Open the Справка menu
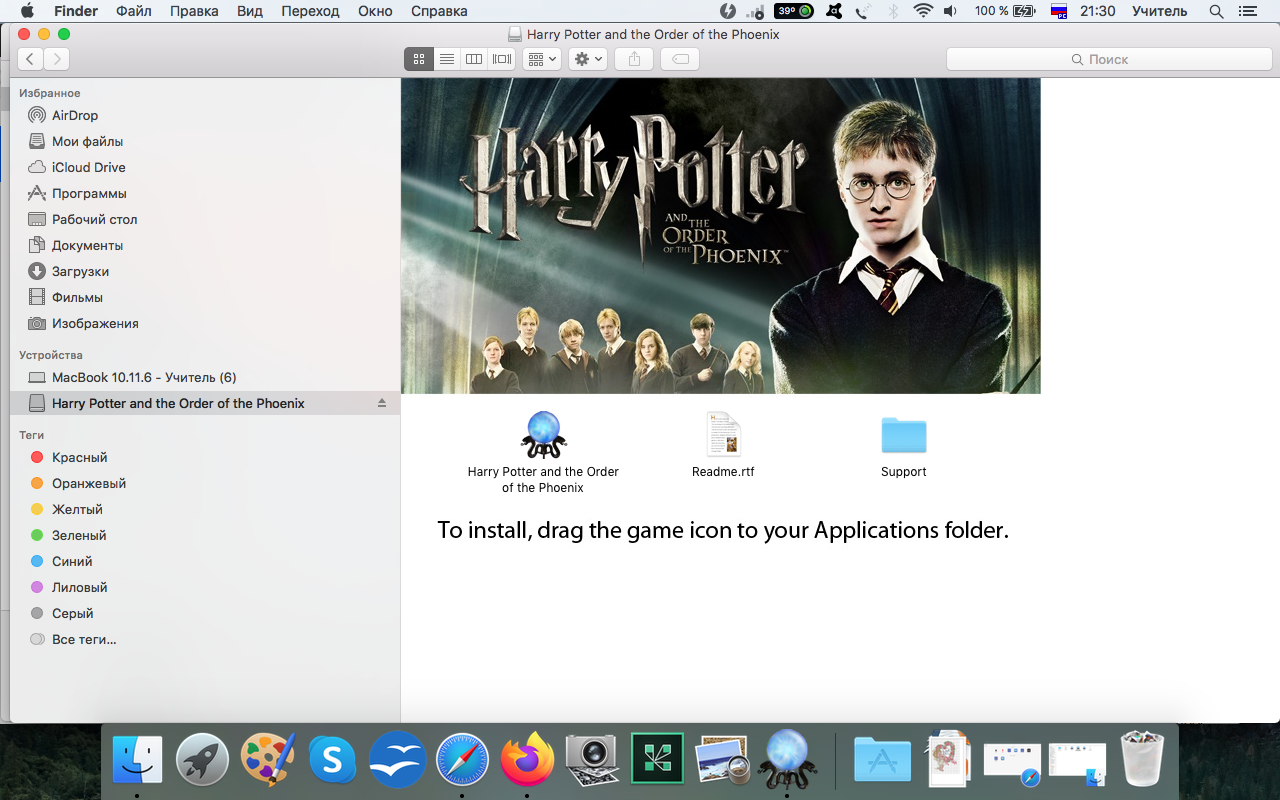Image resolution: width=1280 pixels, height=800 pixels. tap(439, 11)
